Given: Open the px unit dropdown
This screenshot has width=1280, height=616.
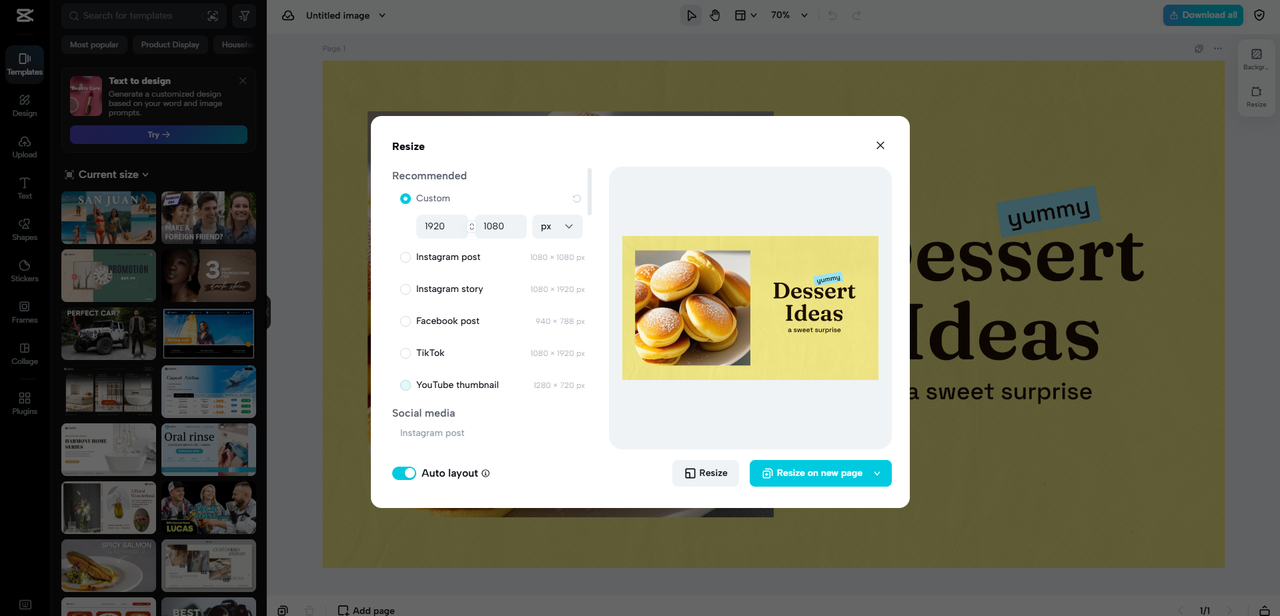Looking at the screenshot, I should (557, 226).
